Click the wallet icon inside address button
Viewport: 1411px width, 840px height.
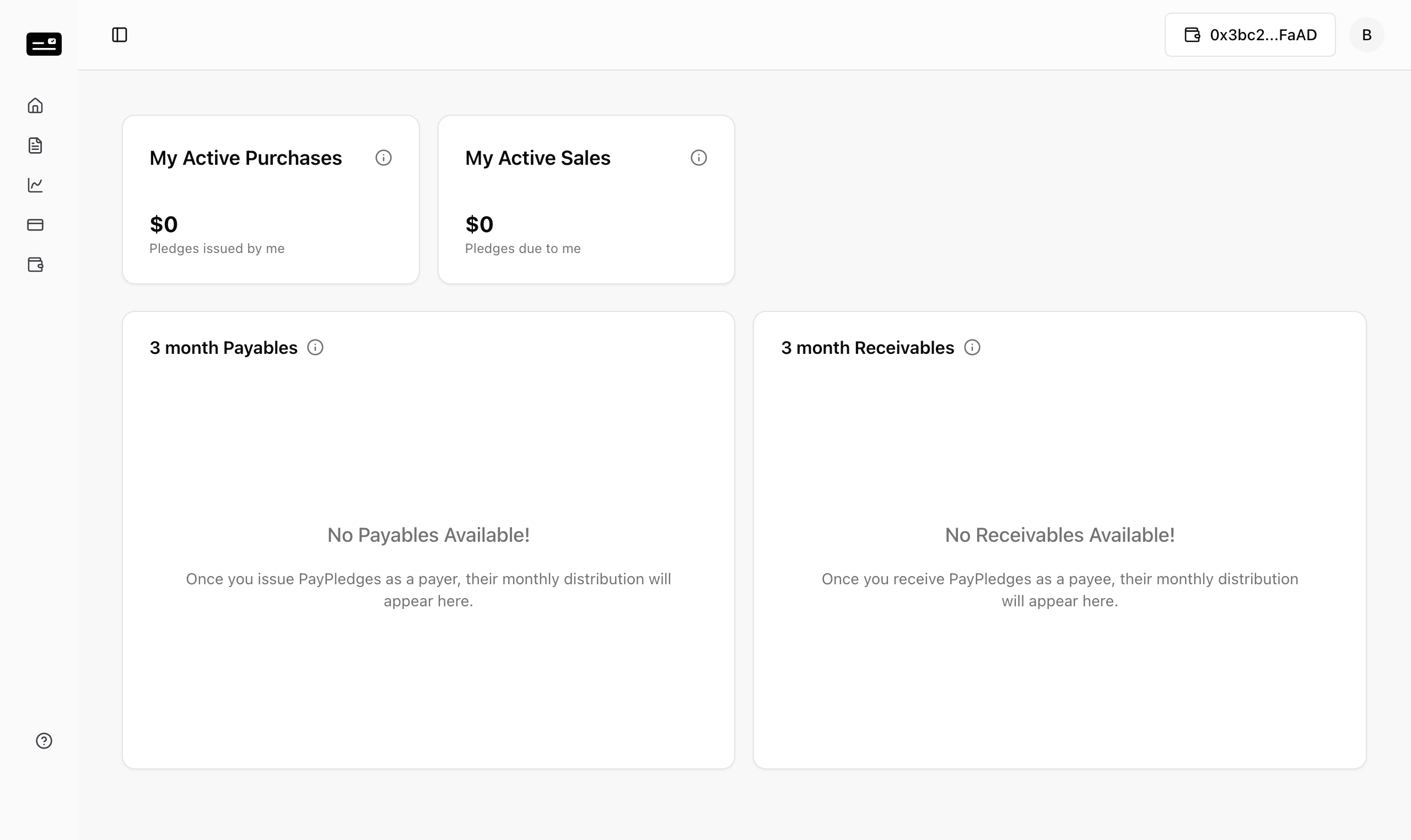tap(1192, 35)
